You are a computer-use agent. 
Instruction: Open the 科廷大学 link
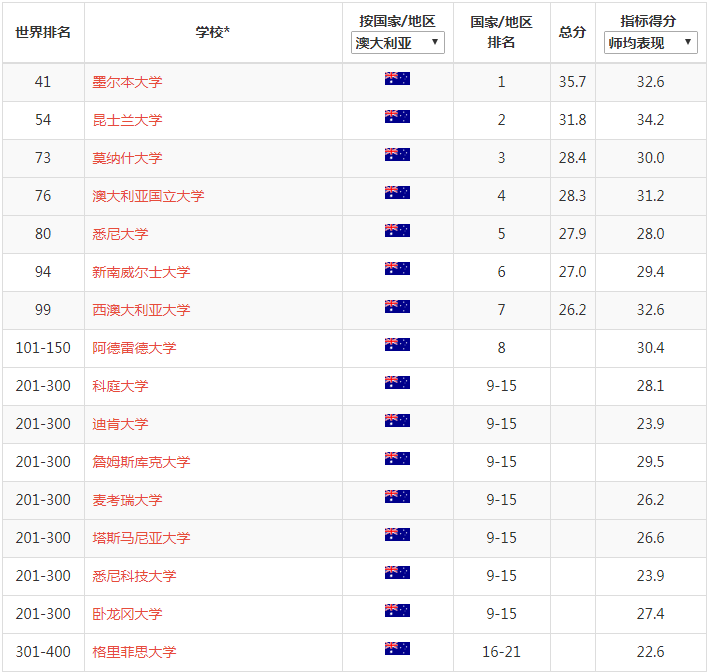point(120,386)
